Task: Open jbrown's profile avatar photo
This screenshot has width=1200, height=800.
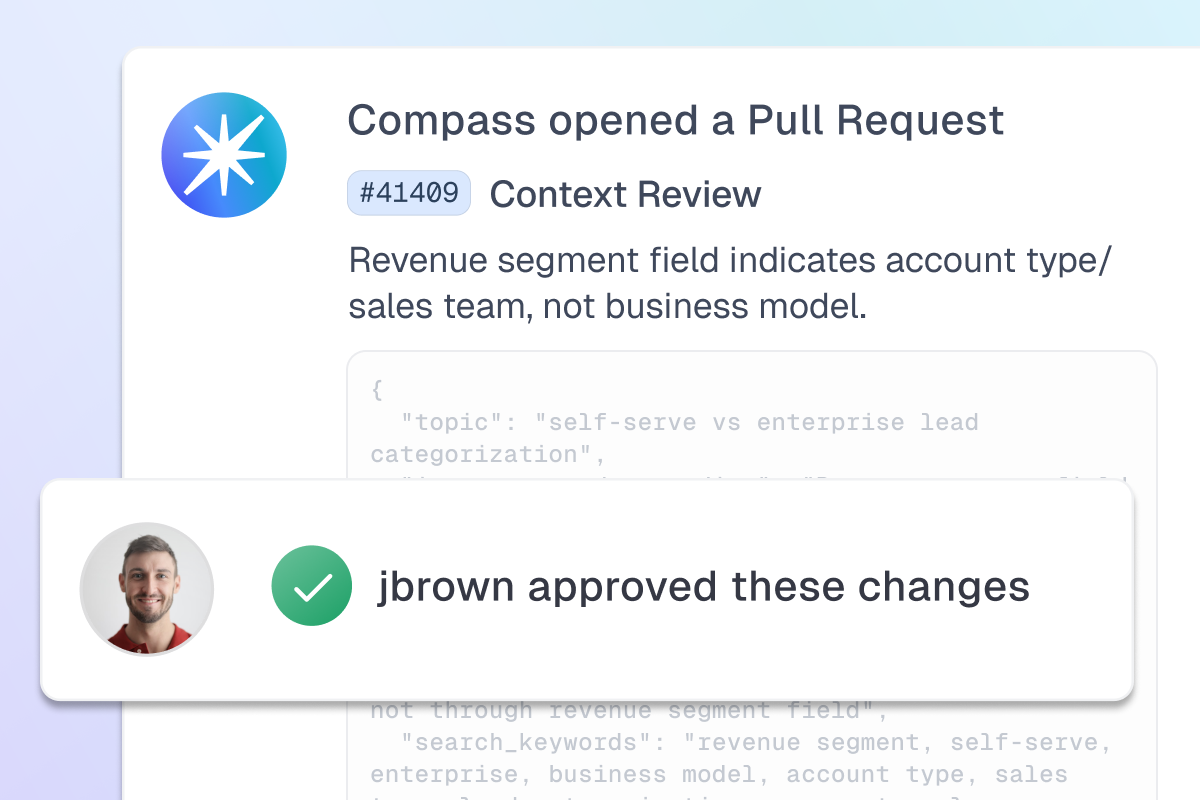Action: [147, 589]
